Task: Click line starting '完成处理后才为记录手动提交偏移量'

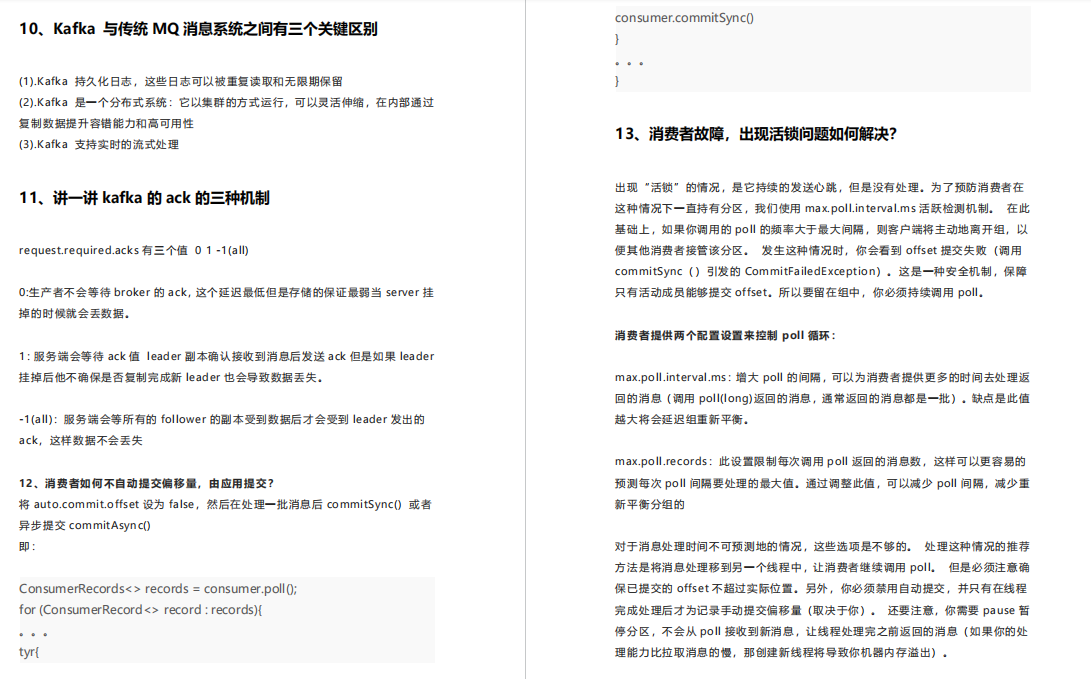Action: pos(822,610)
